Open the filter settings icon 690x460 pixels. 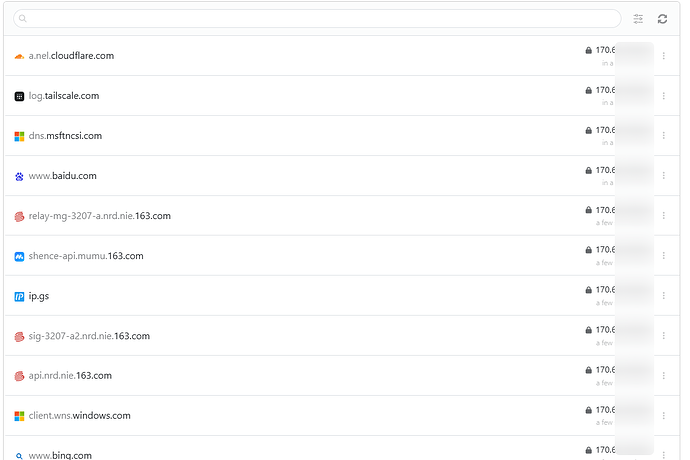639,19
